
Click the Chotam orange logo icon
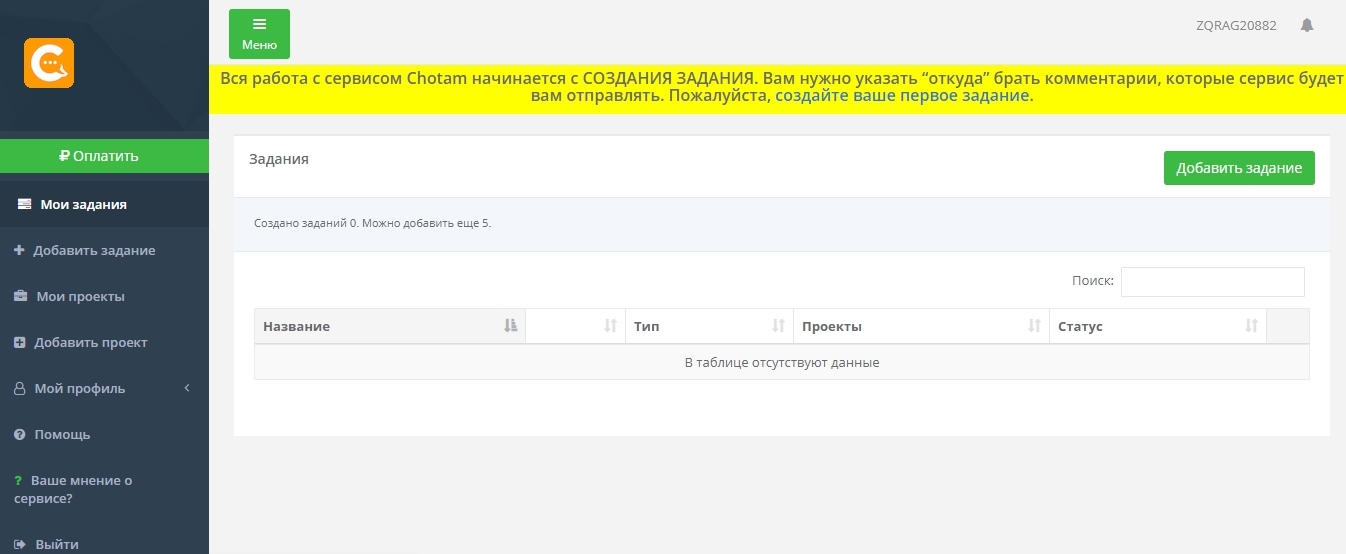[x=49, y=63]
